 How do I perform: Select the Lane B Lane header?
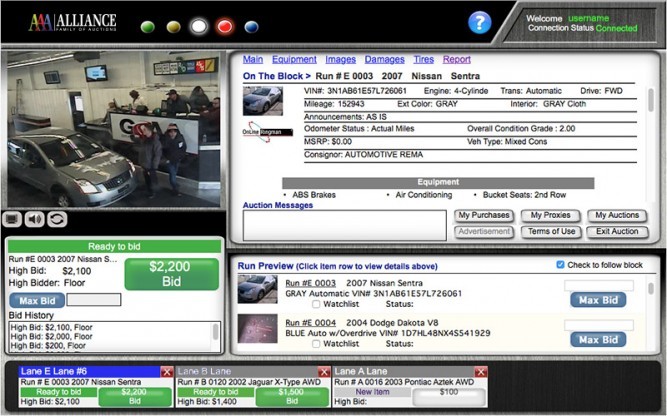(x=248, y=371)
